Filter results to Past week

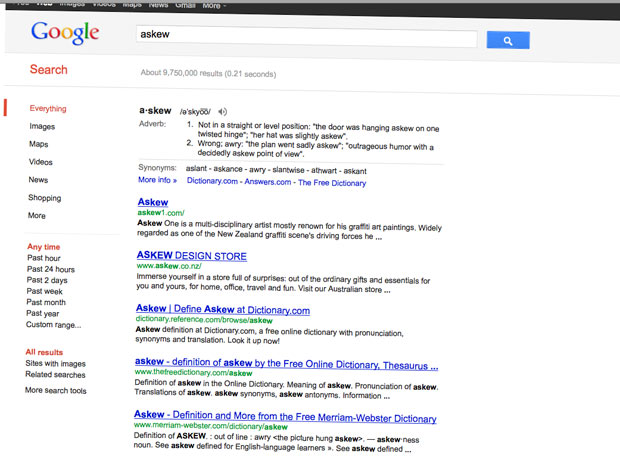[x=44, y=291]
